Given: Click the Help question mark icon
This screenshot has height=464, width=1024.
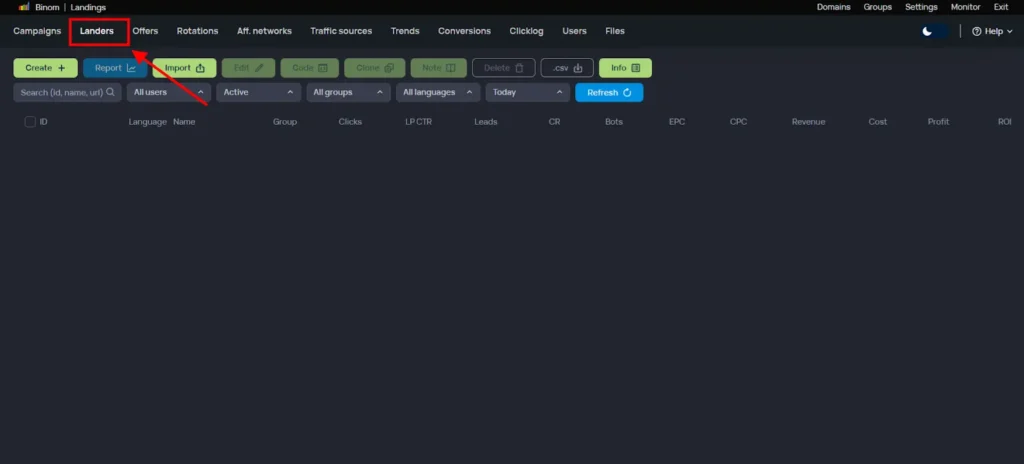Looking at the screenshot, I should point(977,31).
